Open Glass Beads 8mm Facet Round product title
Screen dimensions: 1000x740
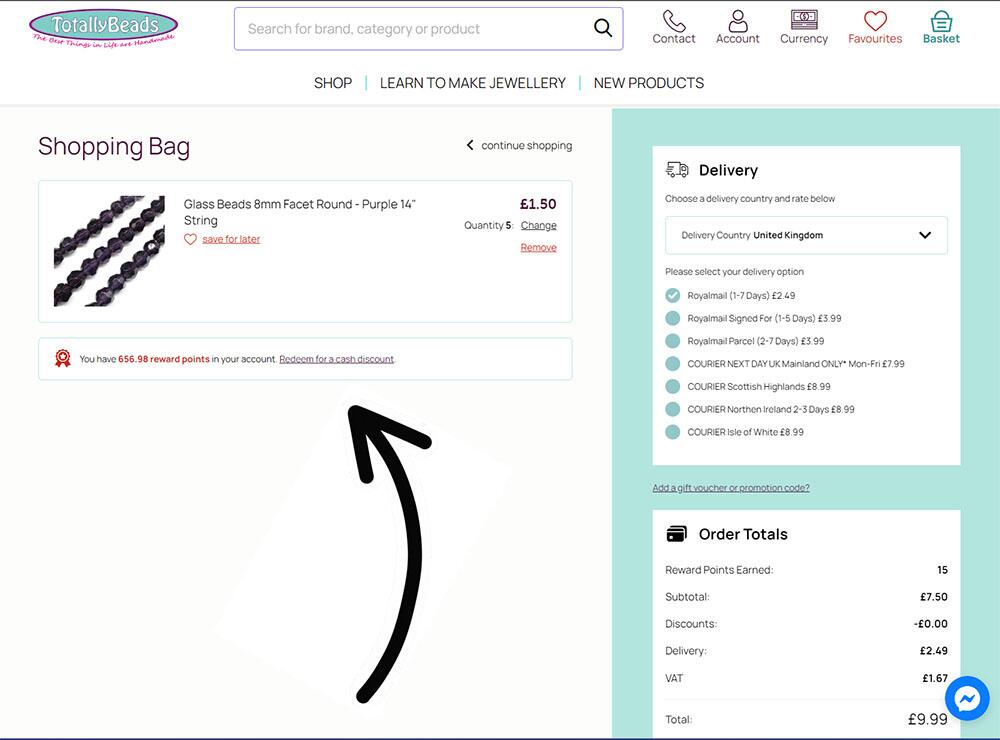300,212
